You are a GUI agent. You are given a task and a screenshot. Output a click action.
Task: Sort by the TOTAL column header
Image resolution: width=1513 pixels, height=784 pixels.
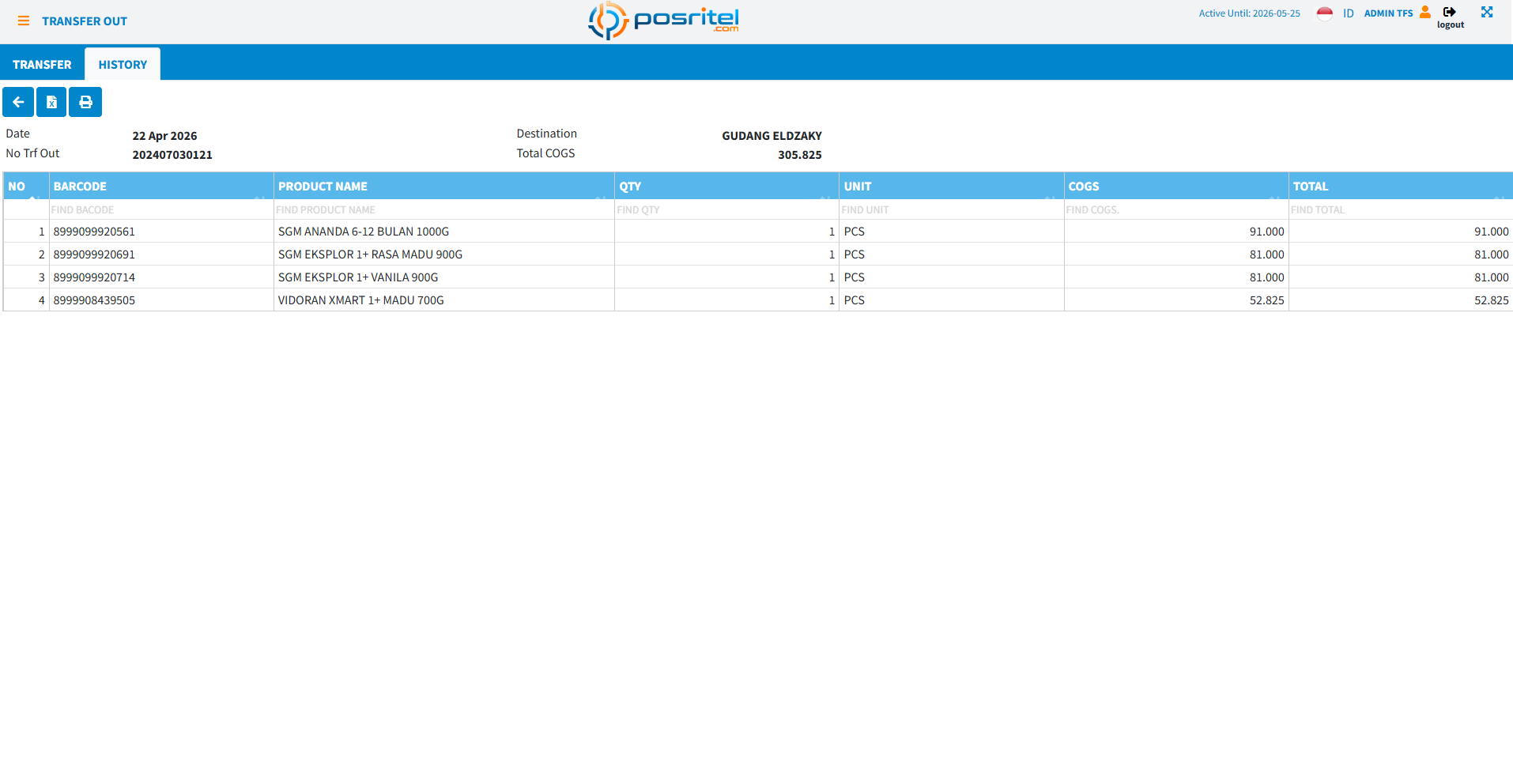(x=1400, y=187)
